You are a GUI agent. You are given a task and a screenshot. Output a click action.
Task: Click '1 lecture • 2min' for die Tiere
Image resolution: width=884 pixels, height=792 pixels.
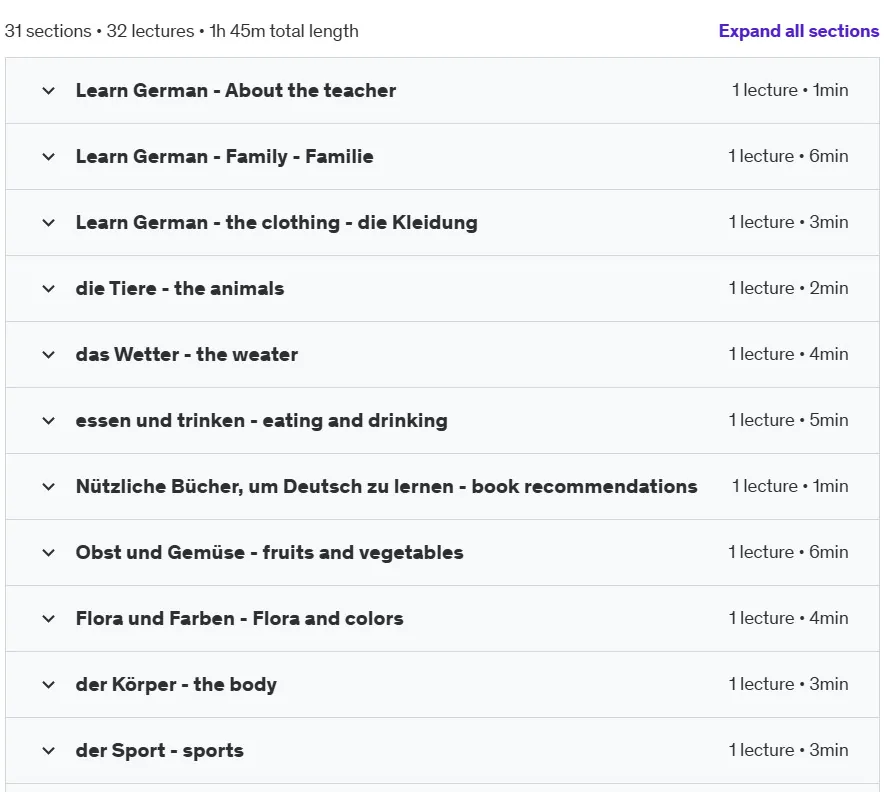(x=788, y=288)
